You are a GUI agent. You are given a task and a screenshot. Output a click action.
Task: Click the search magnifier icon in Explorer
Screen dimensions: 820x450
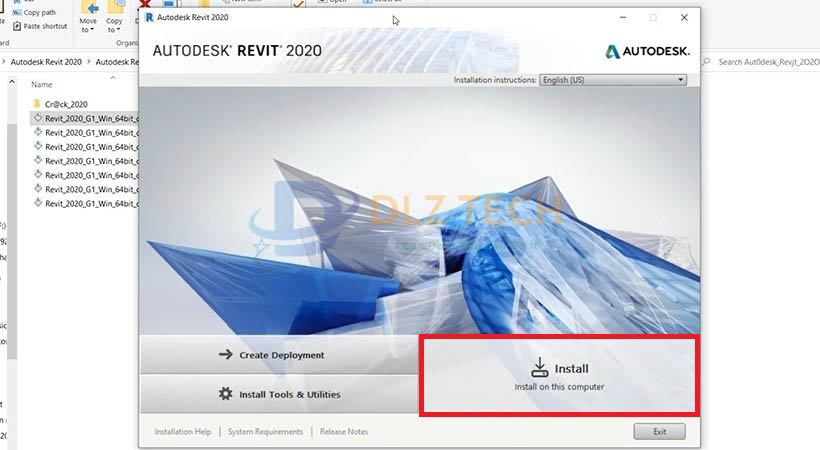click(x=706, y=62)
